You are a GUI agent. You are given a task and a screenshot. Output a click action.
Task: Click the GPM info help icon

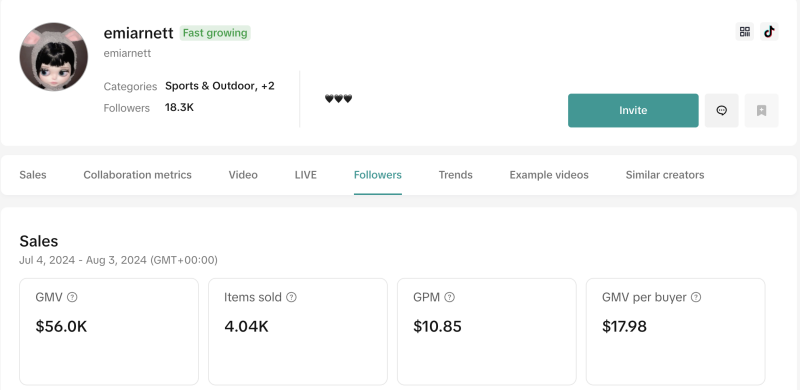coord(449,297)
